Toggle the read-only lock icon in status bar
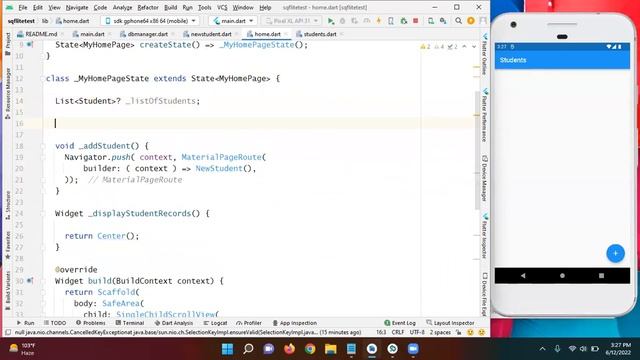The width and height of the screenshot is (640, 360). pos(459,332)
